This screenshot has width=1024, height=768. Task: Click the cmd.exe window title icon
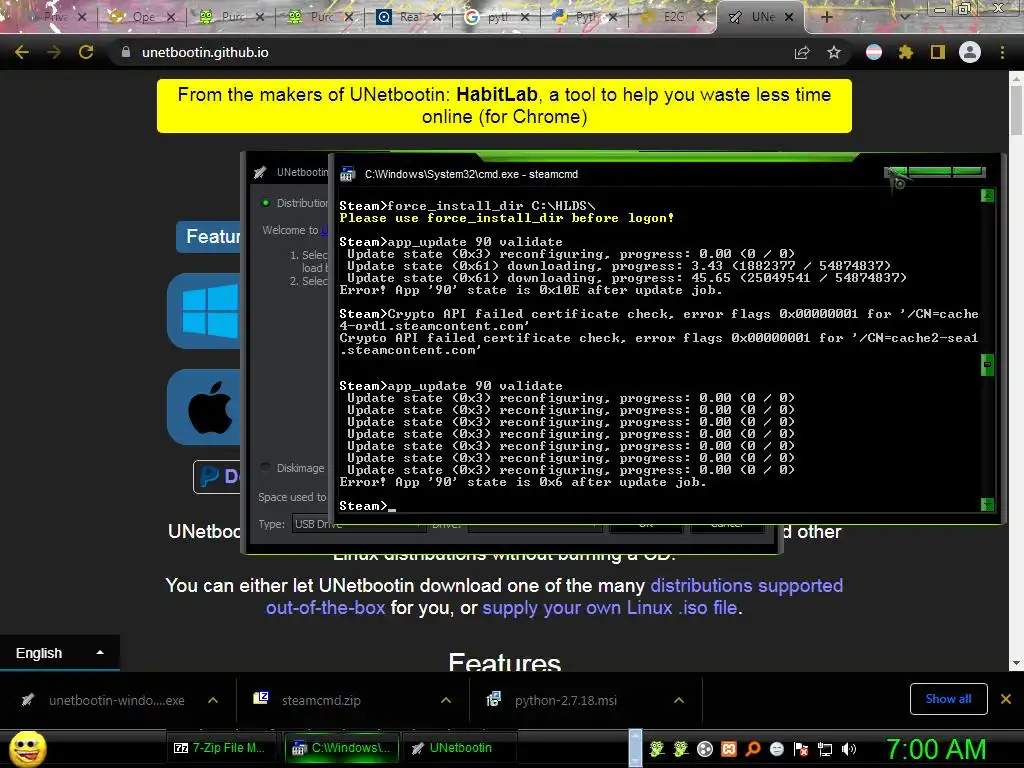tap(347, 174)
